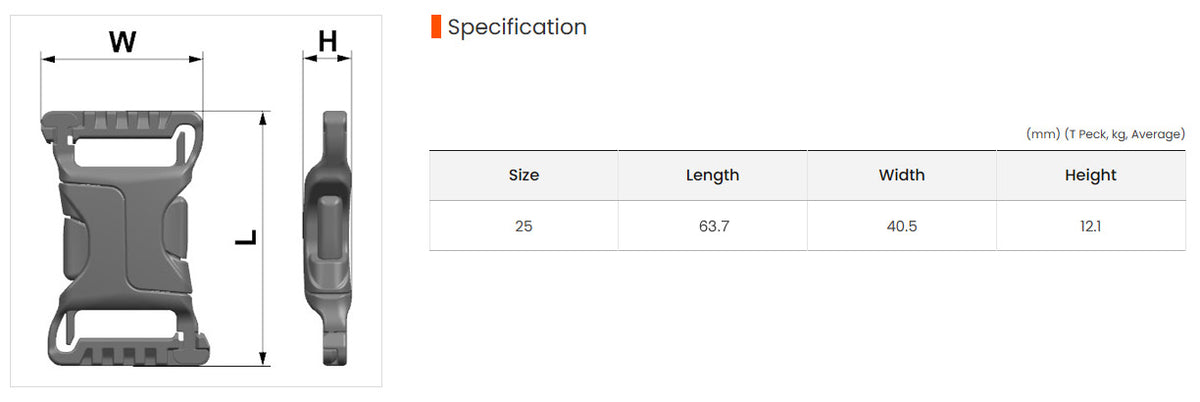
Task: Click the height value 12.1 cell
Action: pyautogui.click(x=1090, y=226)
